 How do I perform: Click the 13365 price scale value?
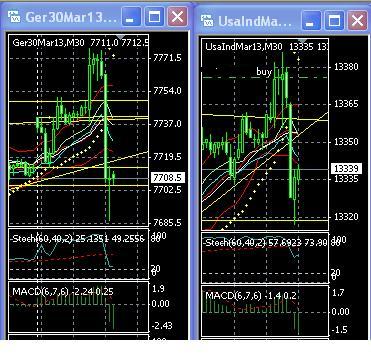346,104
